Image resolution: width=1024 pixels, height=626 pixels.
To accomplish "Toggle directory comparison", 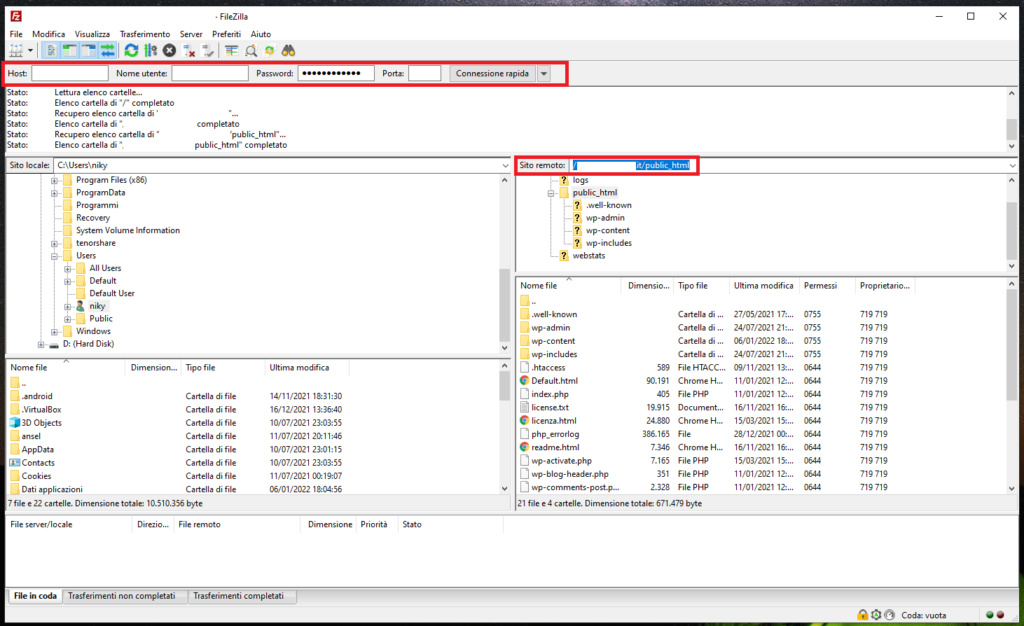I will (x=251, y=50).
